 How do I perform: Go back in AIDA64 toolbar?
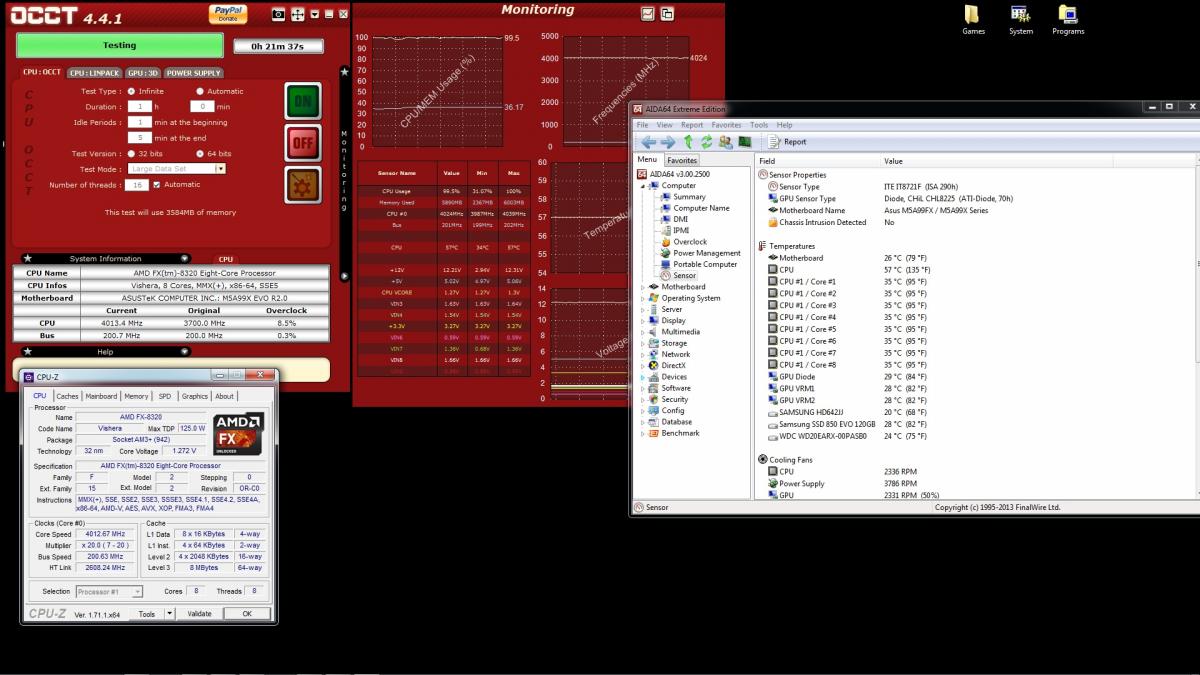649,142
